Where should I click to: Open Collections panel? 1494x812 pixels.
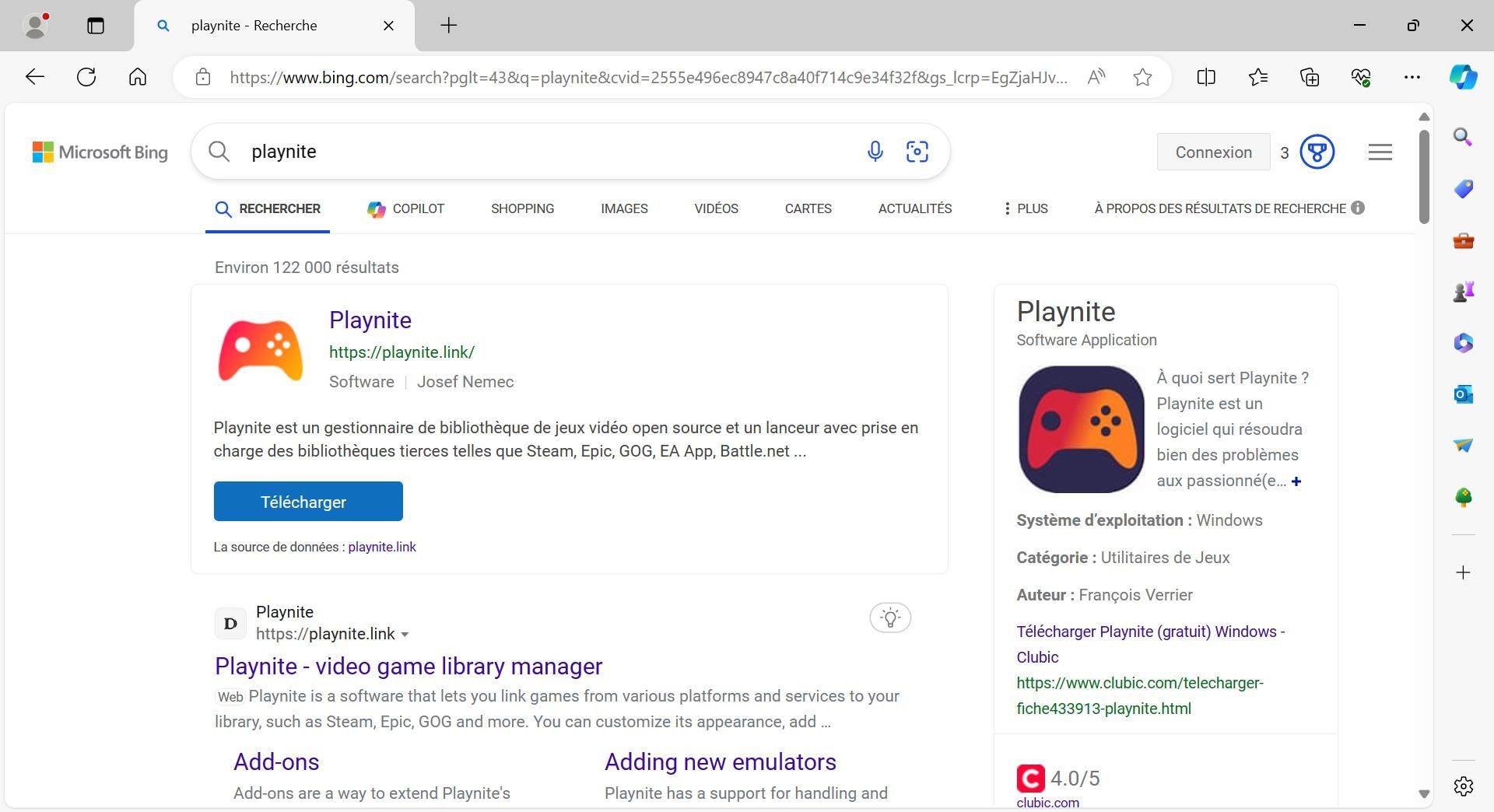point(1310,77)
